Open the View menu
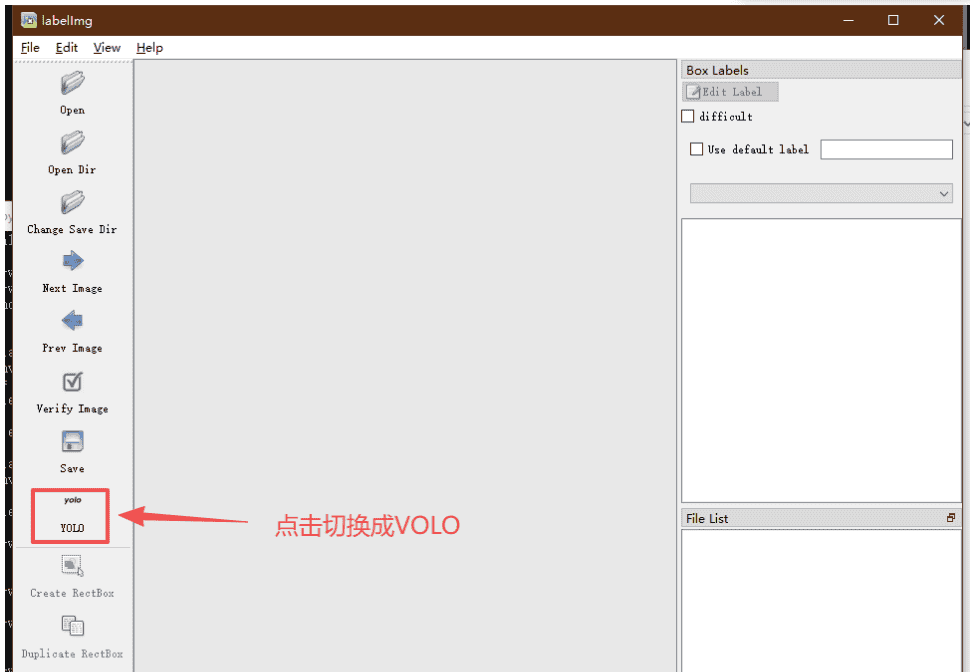 click(x=106, y=48)
